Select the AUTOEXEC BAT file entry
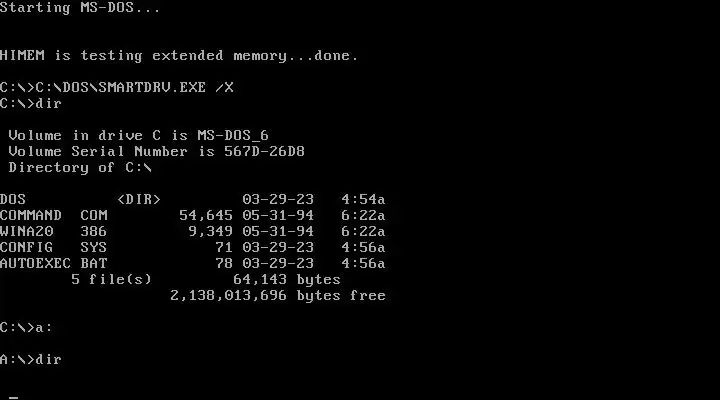This screenshot has height=400, width=720. (x=192, y=264)
